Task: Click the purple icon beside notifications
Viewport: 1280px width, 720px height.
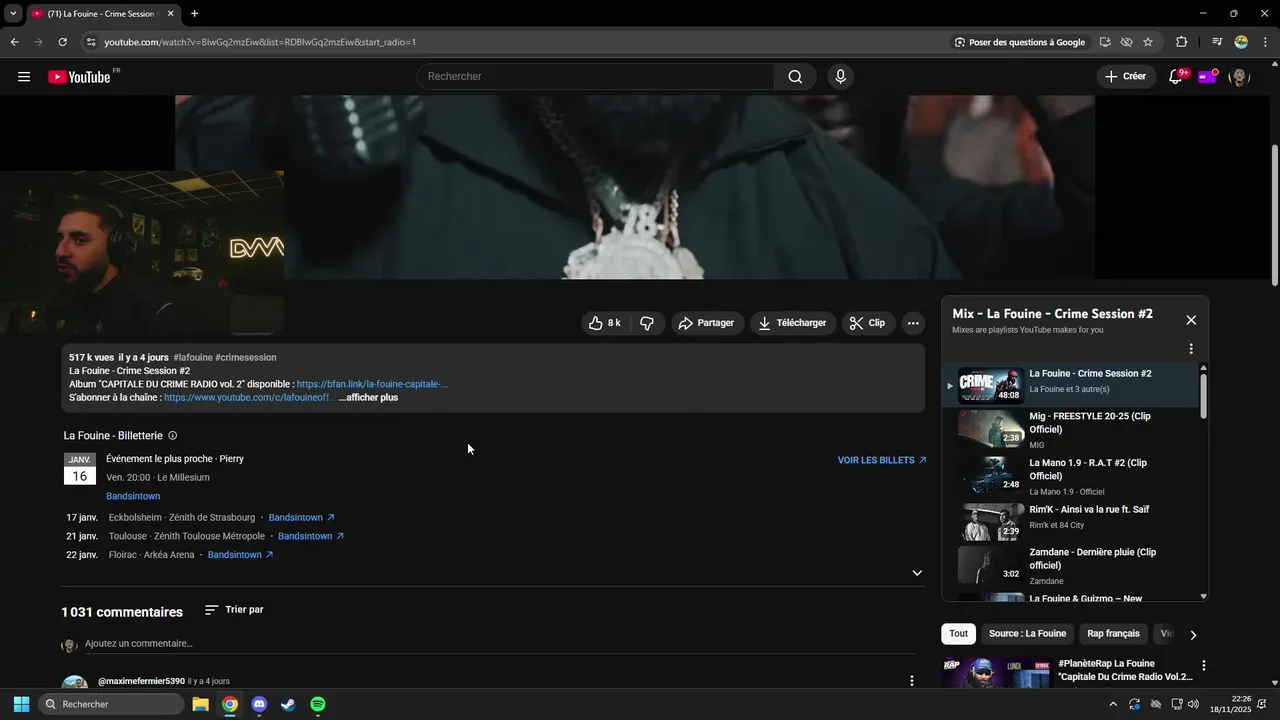Action: click(x=1207, y=77)
